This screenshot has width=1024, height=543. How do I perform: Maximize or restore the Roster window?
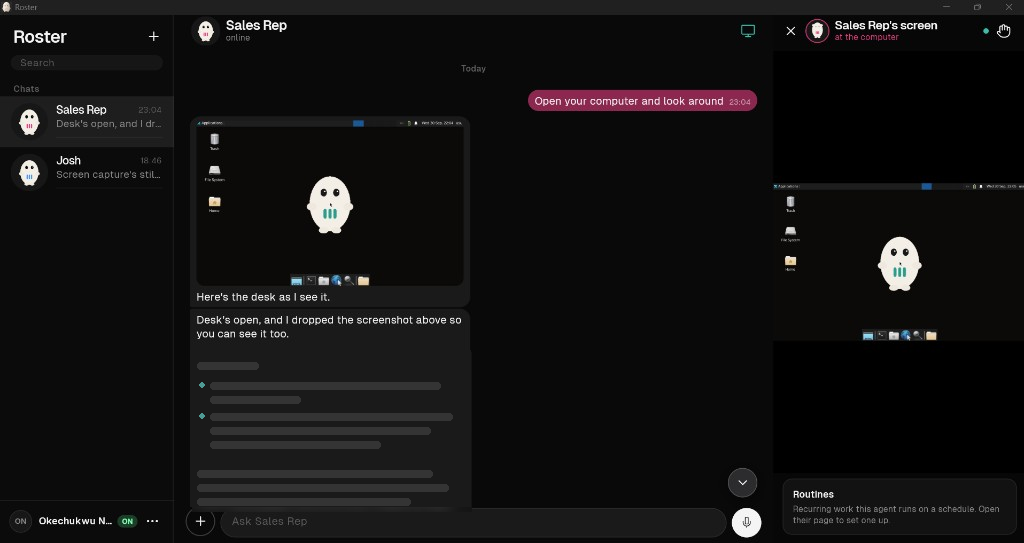pyautogui.click(x=978, y=7)
